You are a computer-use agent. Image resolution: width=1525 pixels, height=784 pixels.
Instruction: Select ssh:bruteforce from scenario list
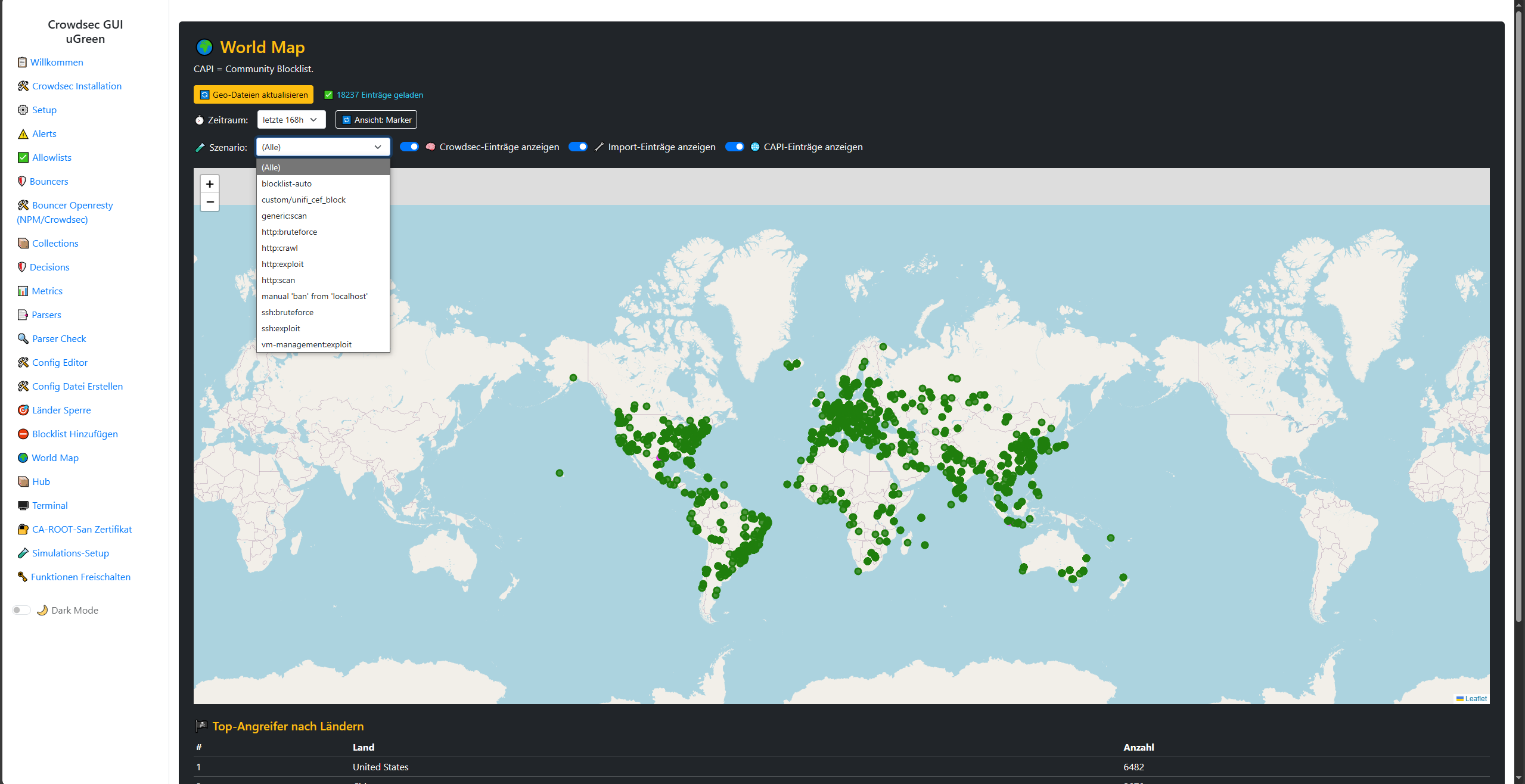(x=287, y=312)
